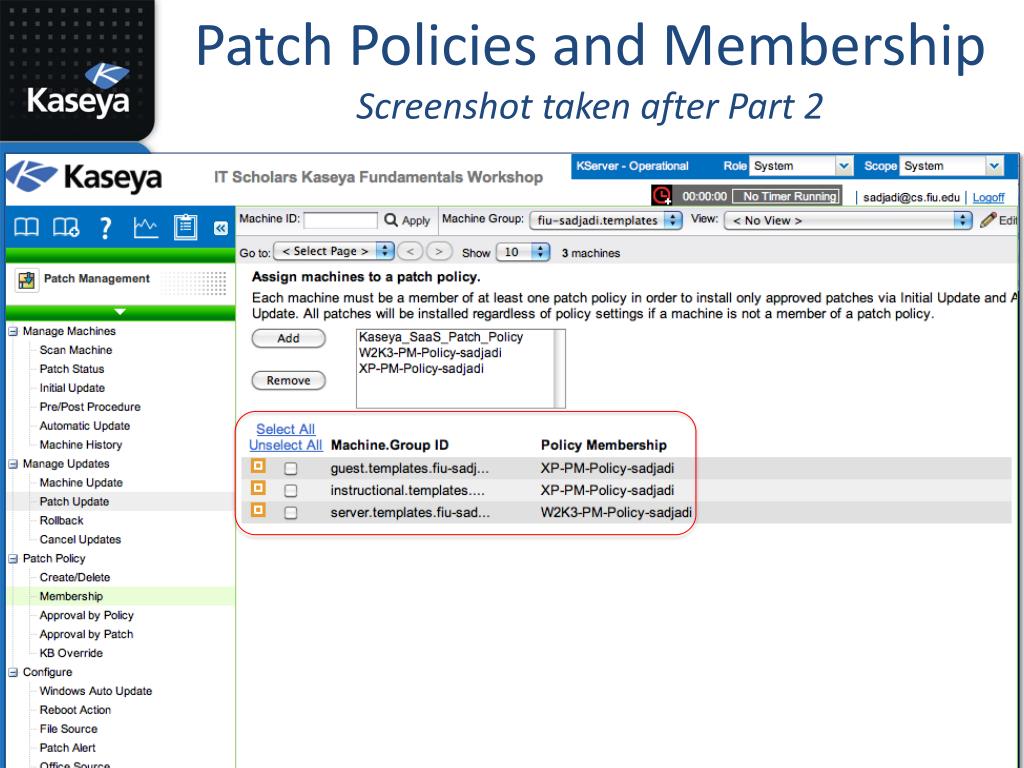Open Windows Auto Update in the sidebar
The height and width of the screenshot is (768, 1024).
pyautogui.click(x=96, y=691)
